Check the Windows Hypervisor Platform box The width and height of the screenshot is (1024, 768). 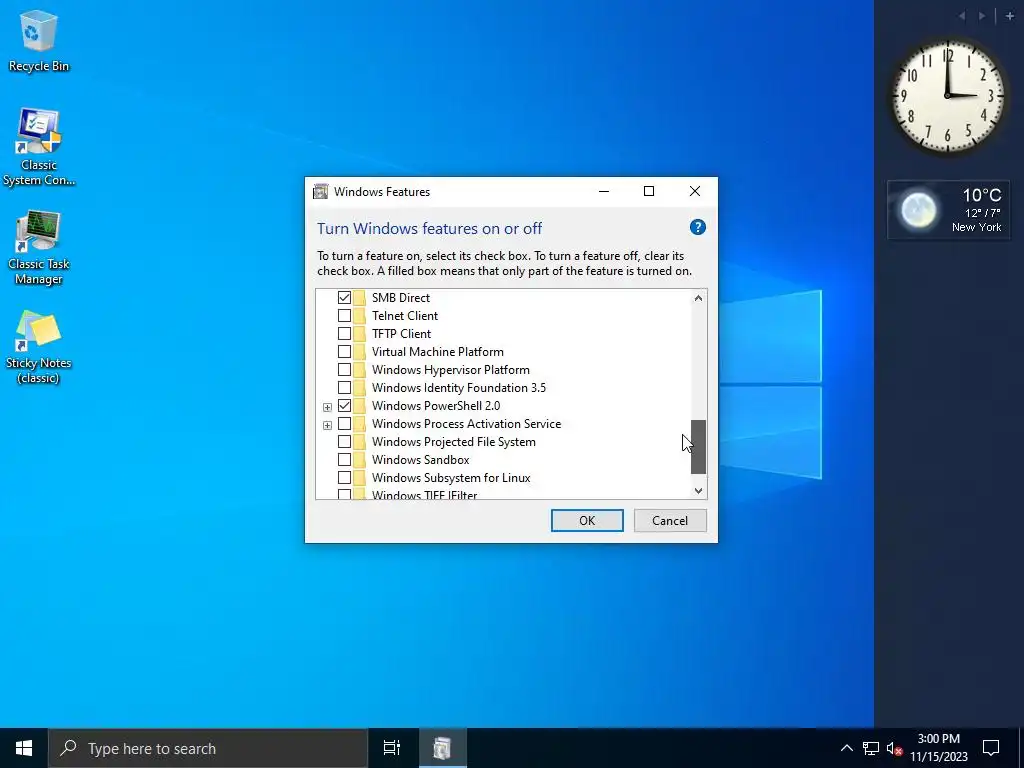(344, 370)
